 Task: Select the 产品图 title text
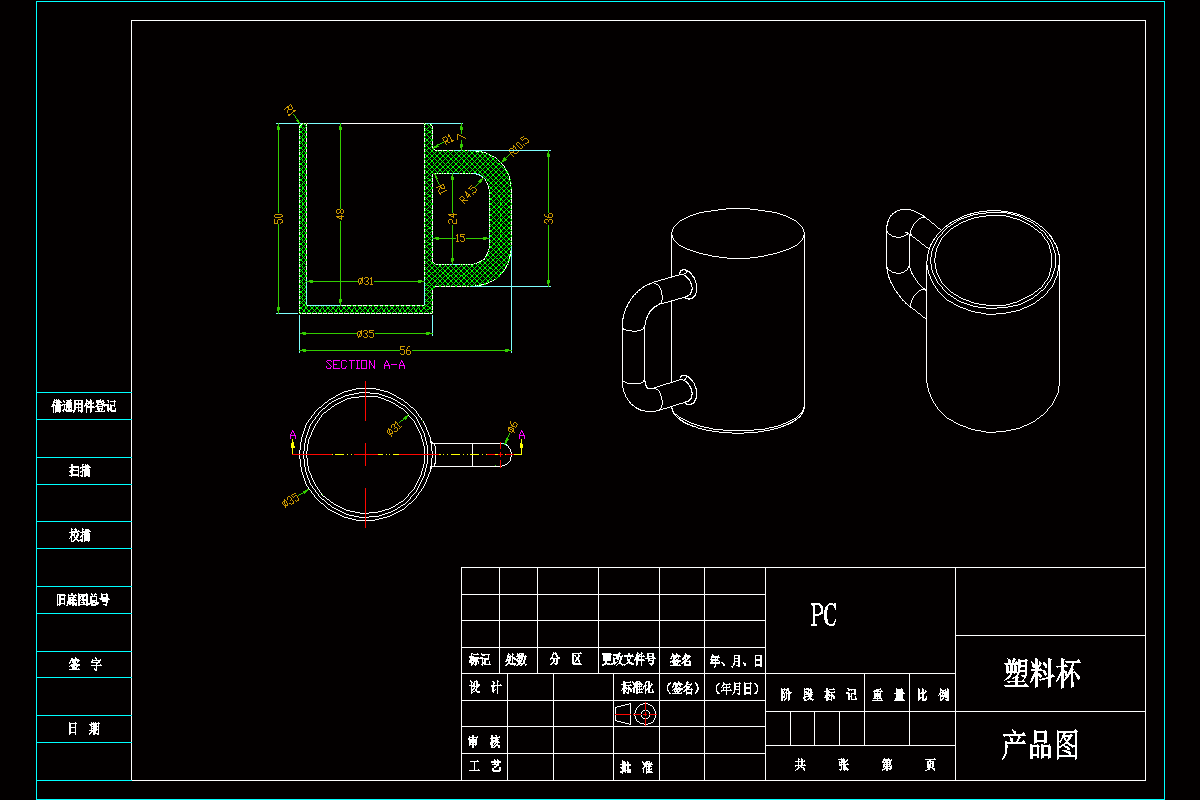coord(1040,745)
